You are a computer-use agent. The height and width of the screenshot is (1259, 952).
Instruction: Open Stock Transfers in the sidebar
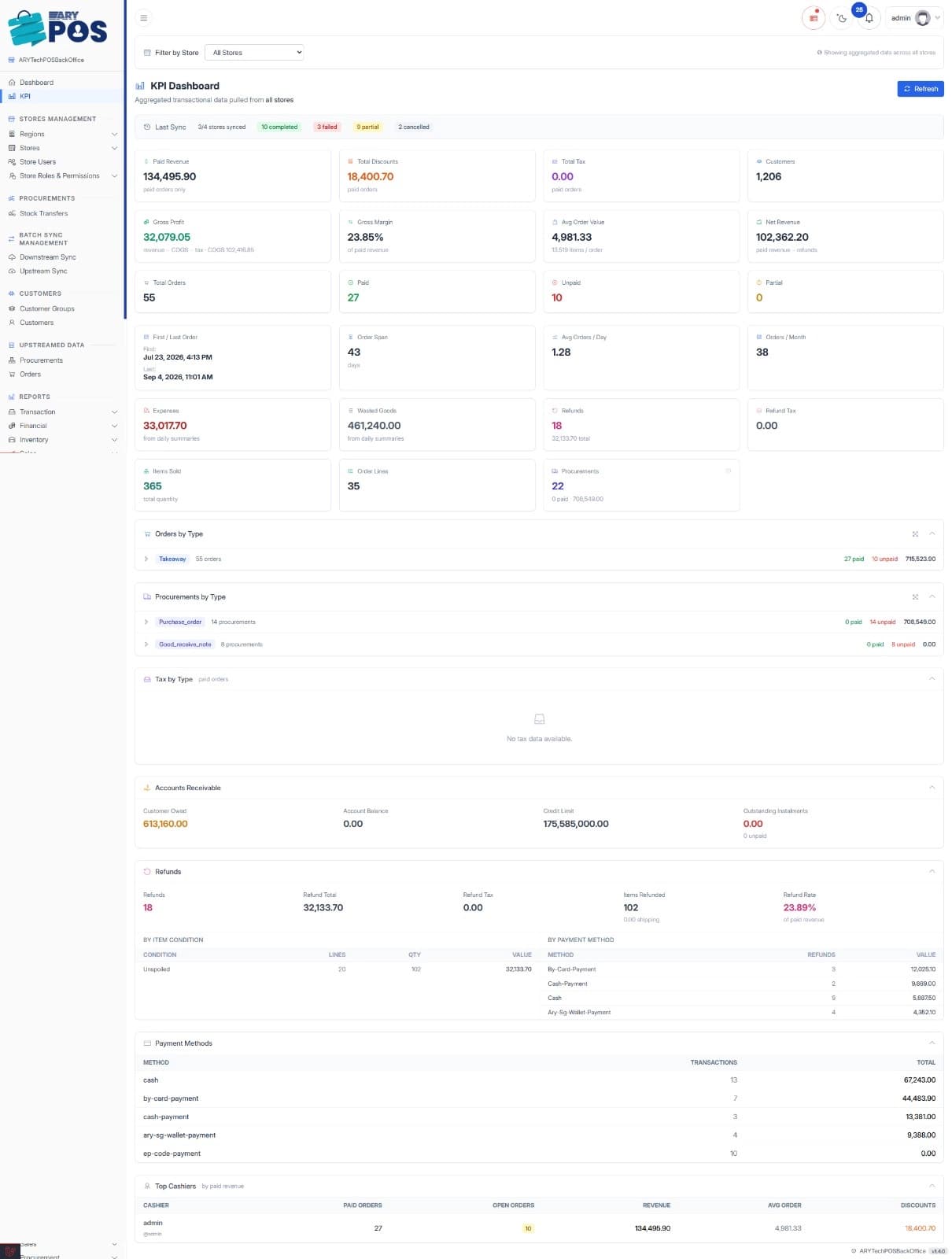coord(43,213)
